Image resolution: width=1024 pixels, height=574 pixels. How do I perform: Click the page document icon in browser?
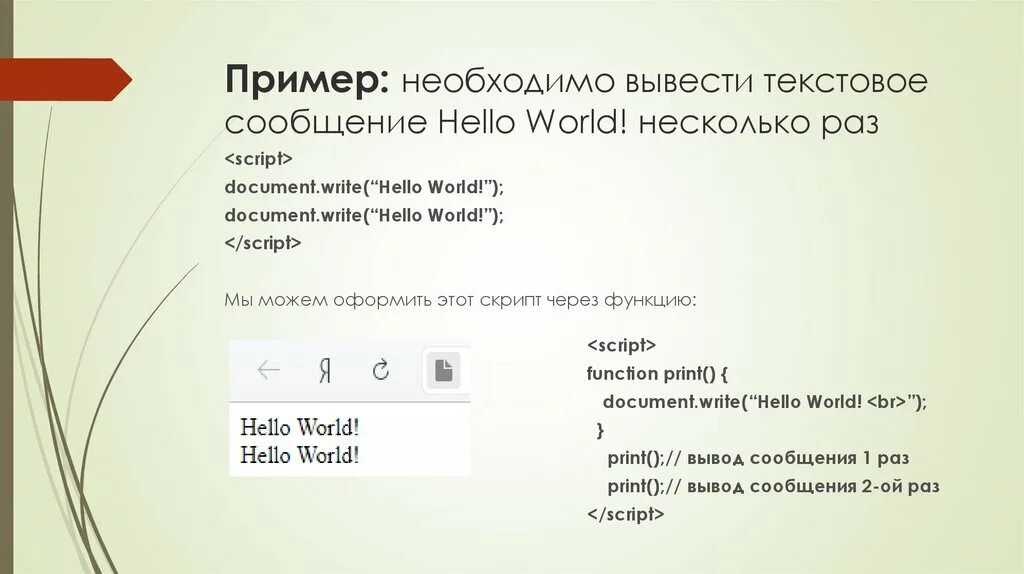tap(443, 370)
